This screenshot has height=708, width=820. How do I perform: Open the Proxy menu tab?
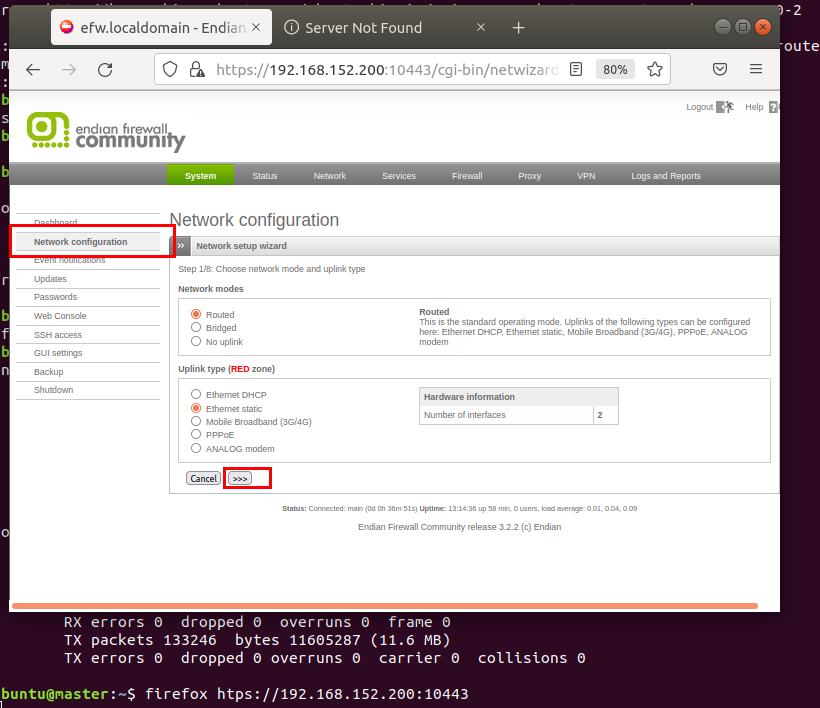click(x=529, y=176)
